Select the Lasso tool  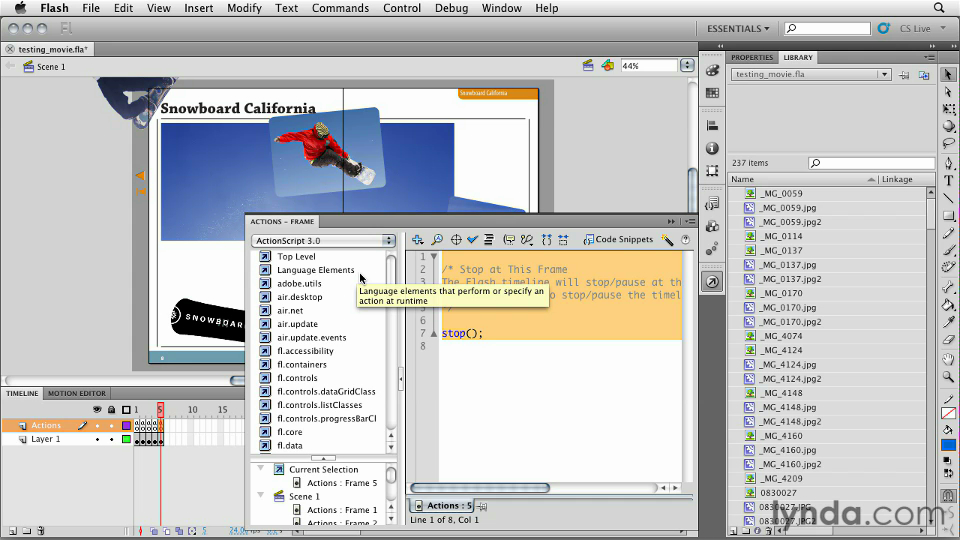(948, 143)
